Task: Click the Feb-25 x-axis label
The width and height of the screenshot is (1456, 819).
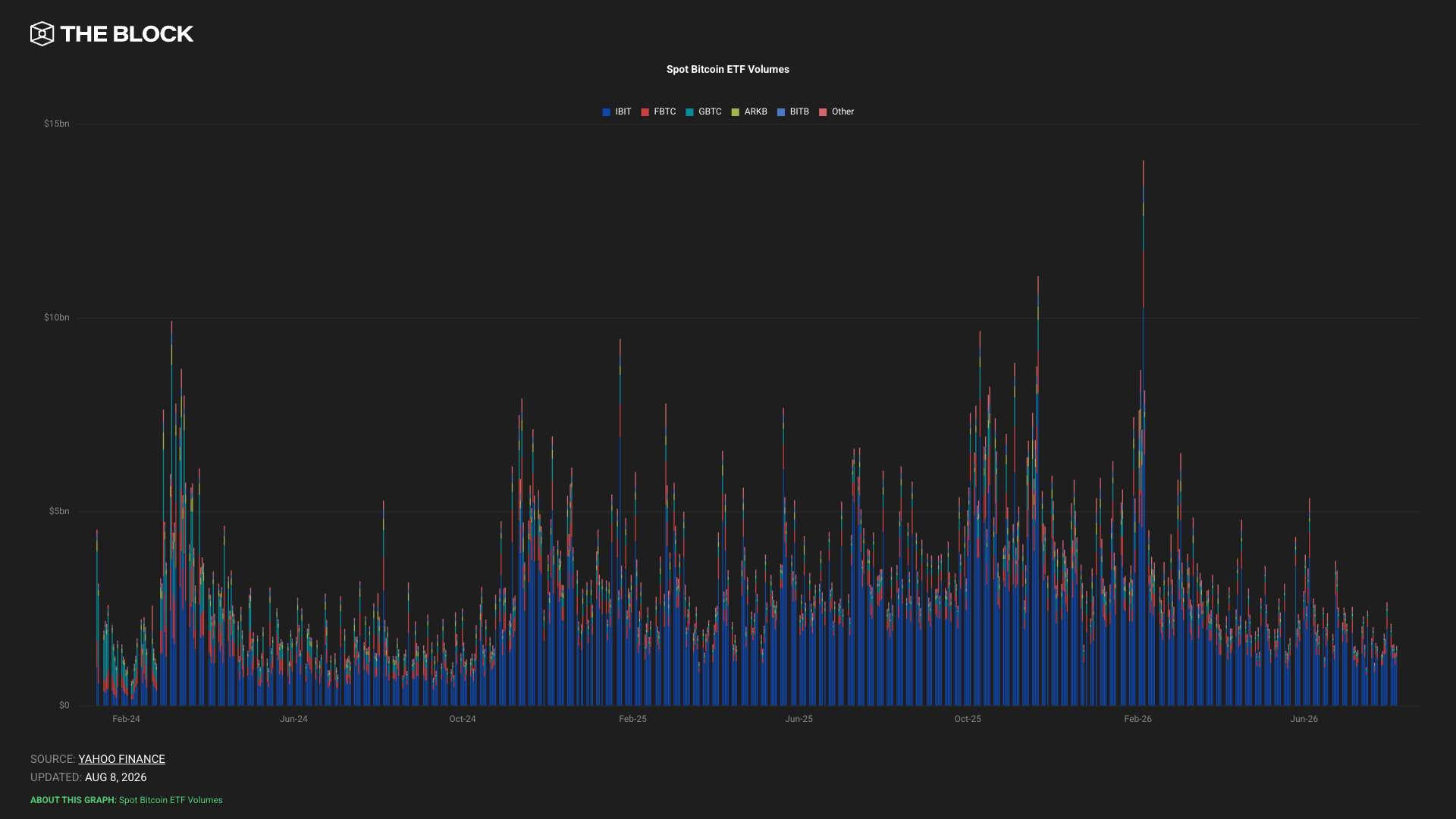Action: coord(632,719)
